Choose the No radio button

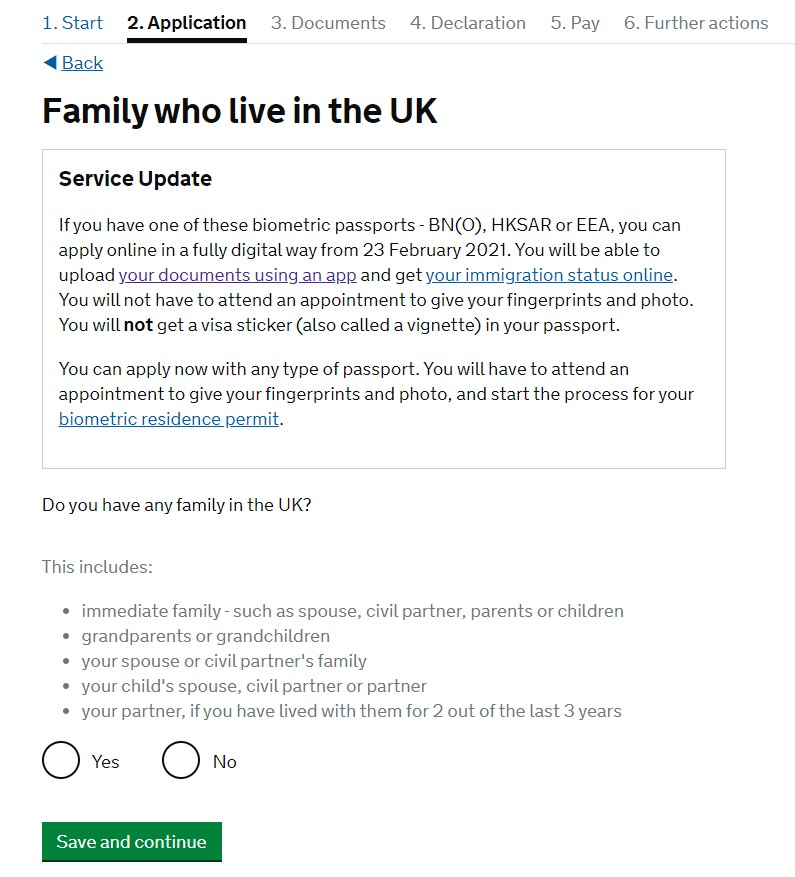coord(181,761)
